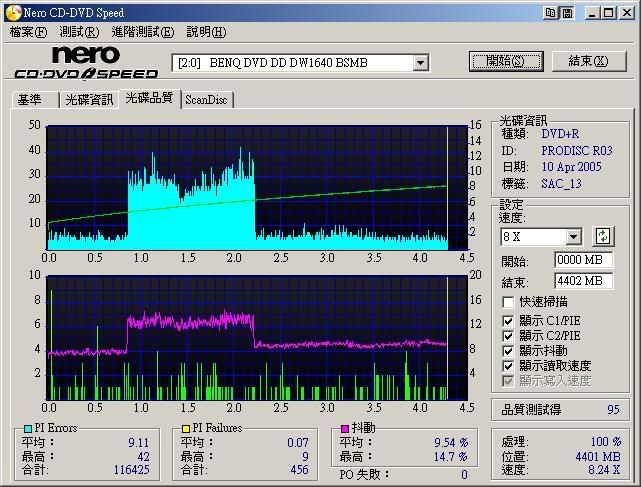Image resolution: width=641 pixels, height=487 pixels.
Task: Click the Nero CD-DVD Speed logo
Action: (x=86, y=62)
